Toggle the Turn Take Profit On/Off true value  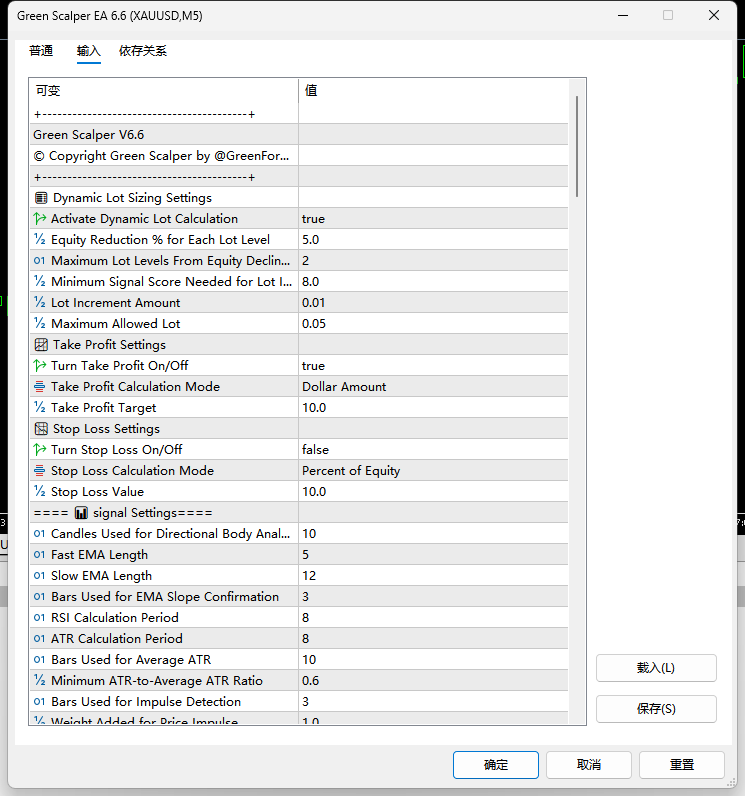pyautogui.click(x=433, y=365)
